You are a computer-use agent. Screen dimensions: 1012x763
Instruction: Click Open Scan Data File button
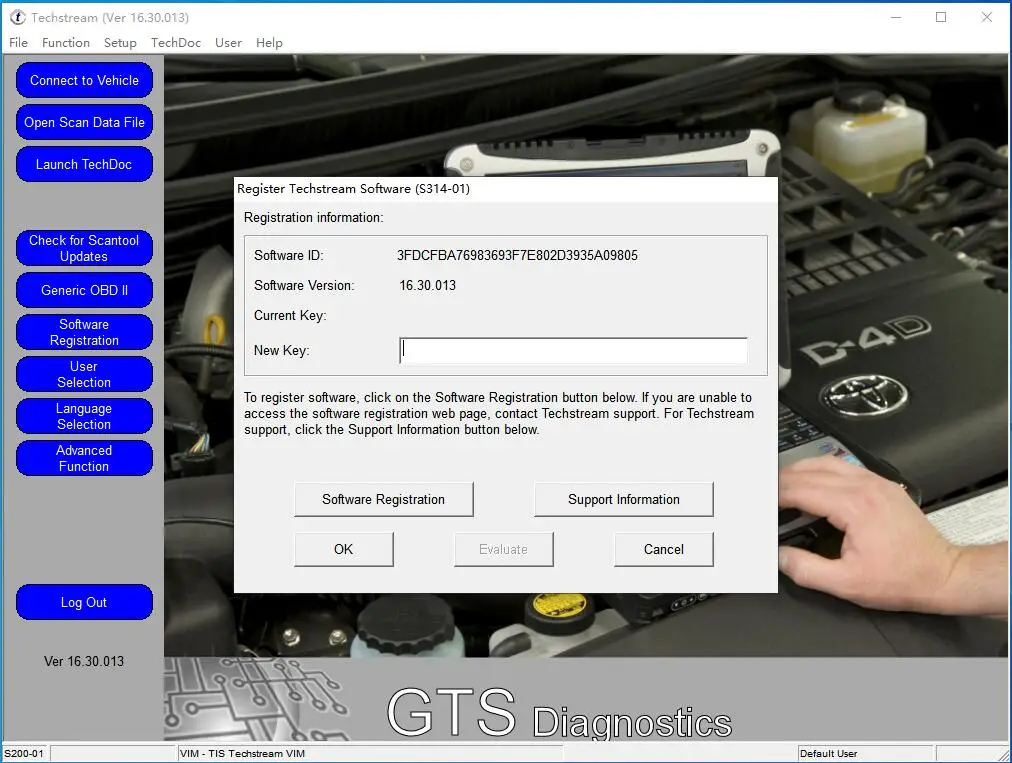click(x=85, y=123)
